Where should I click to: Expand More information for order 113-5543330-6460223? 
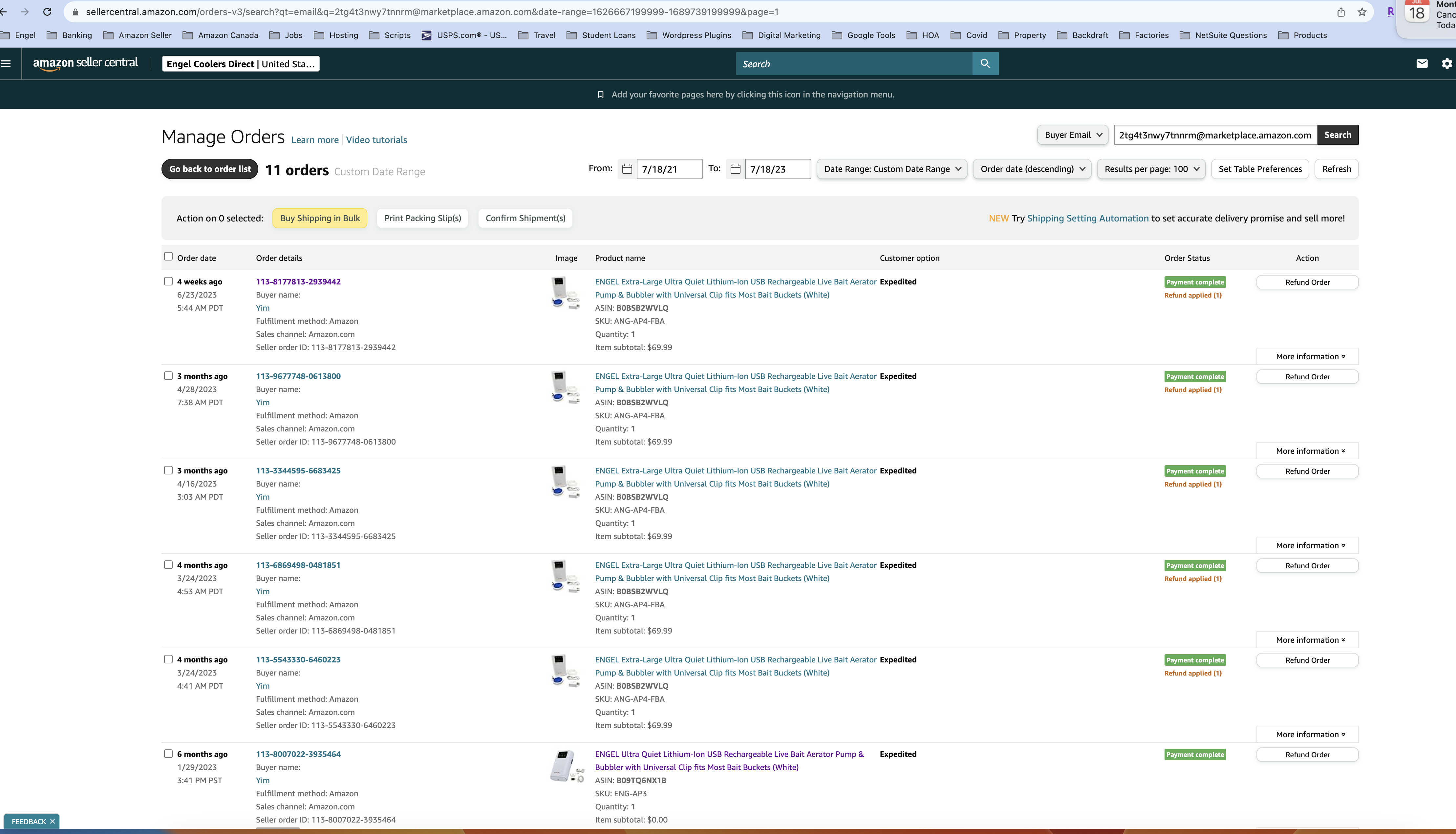click(x=1307, y=734)
